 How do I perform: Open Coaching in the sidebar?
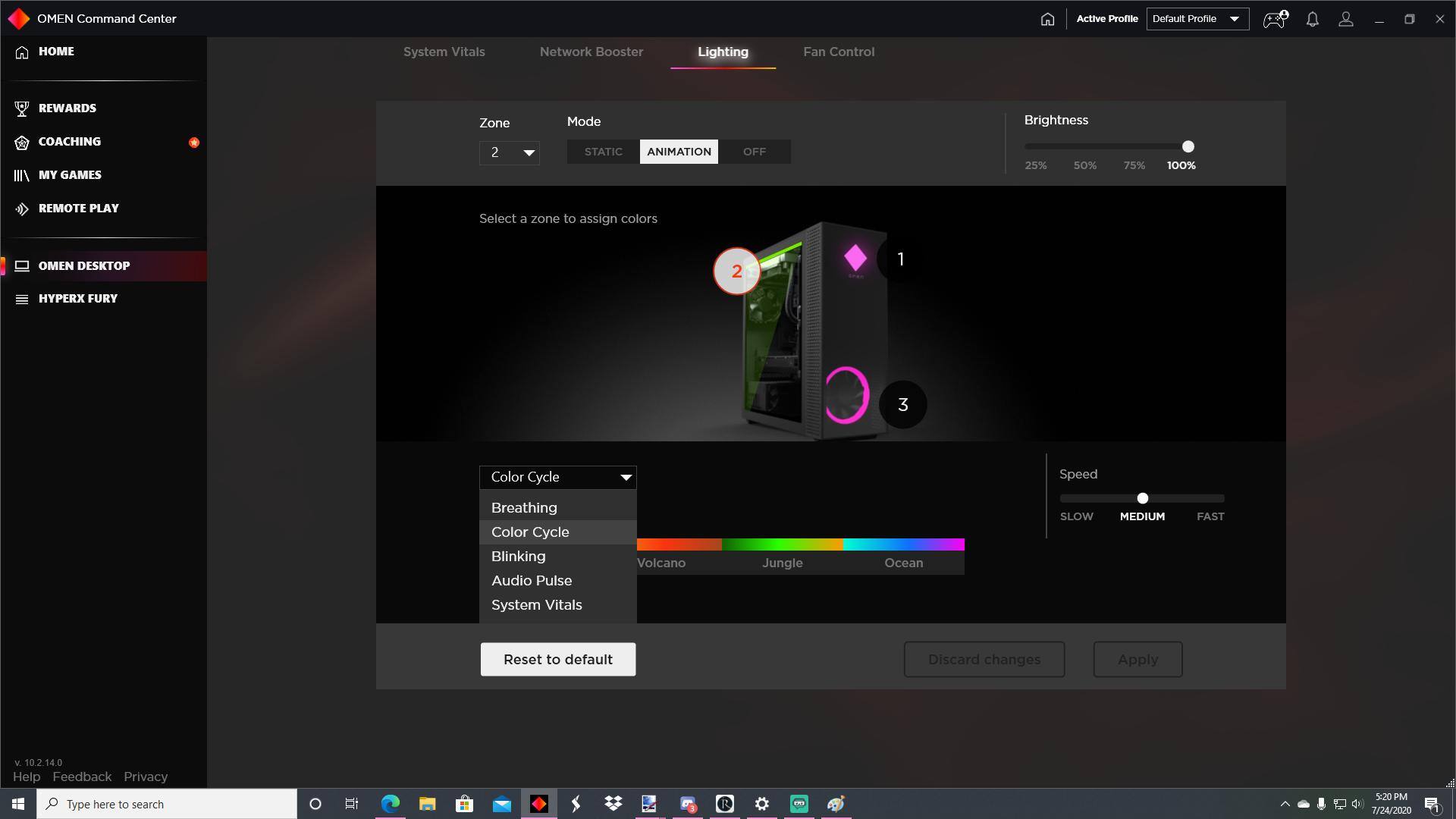click(69, 142)
